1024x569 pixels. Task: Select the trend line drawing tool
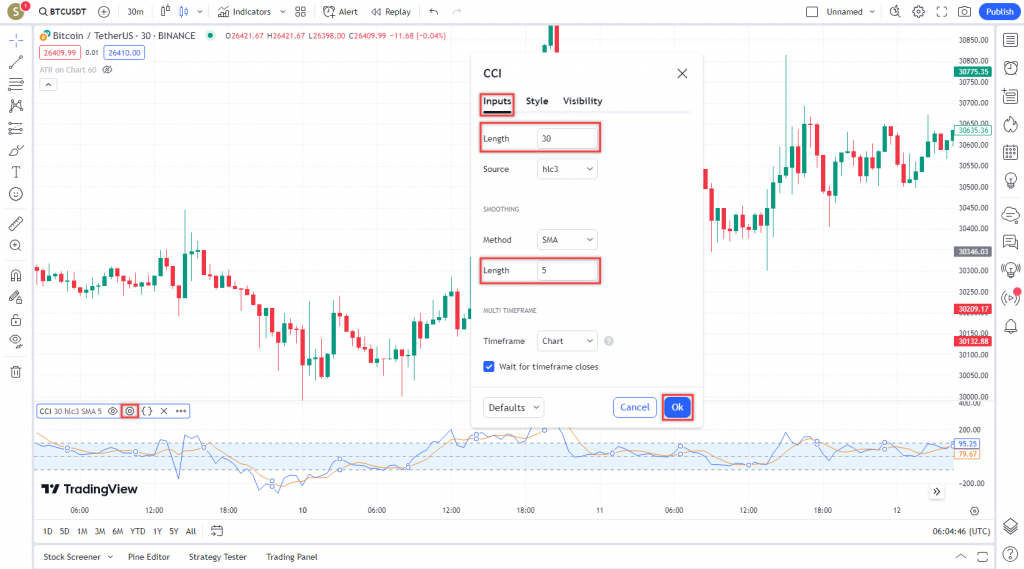click(x=16, y=62)
